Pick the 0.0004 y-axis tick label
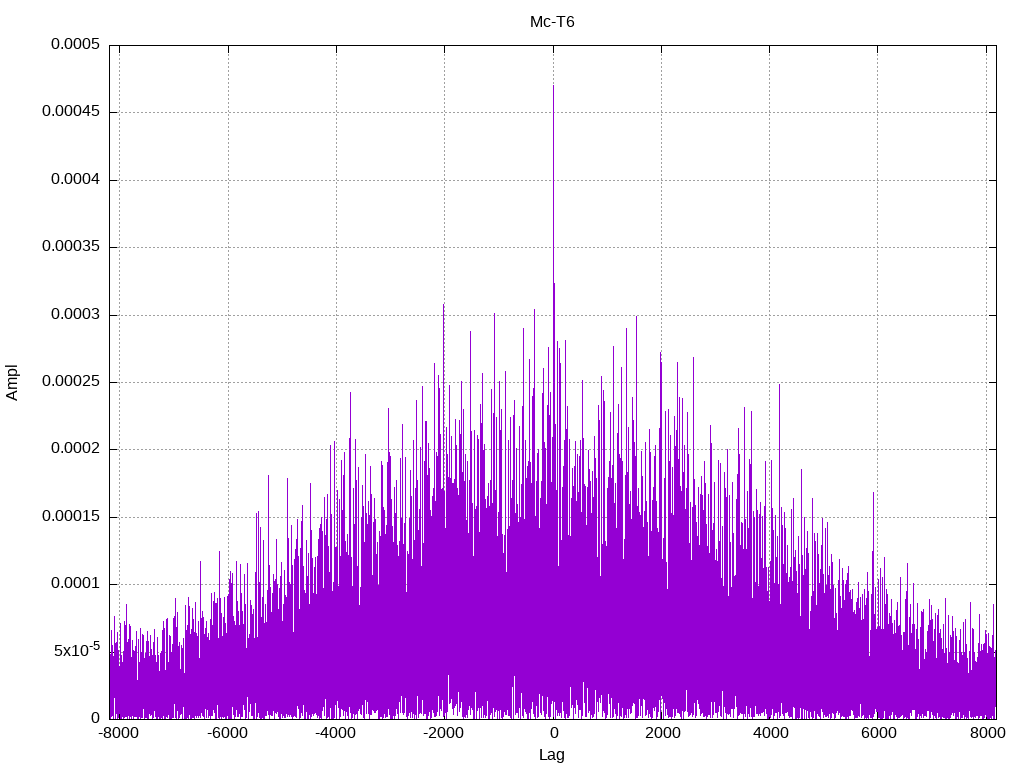This screenshot has width=1024, height=768. pyautogui.click(x=69, y=180)
